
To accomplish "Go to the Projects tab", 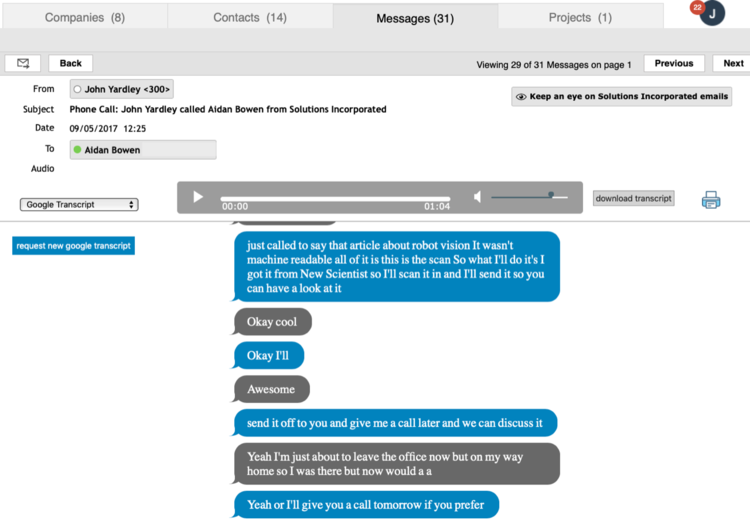I will tap(580, 17).
